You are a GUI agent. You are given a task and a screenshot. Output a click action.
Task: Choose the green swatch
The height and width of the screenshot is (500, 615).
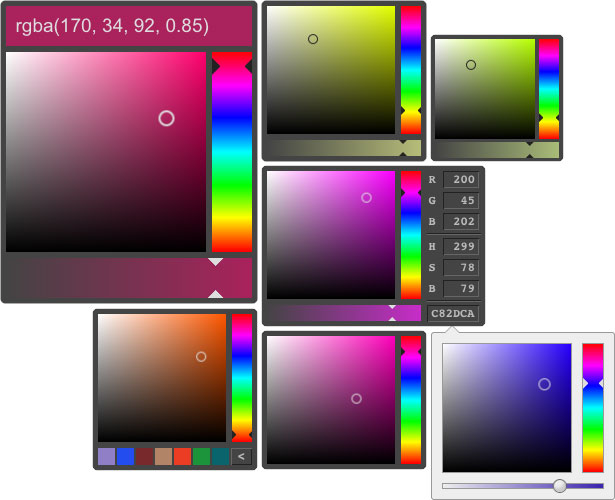point(201,457)
